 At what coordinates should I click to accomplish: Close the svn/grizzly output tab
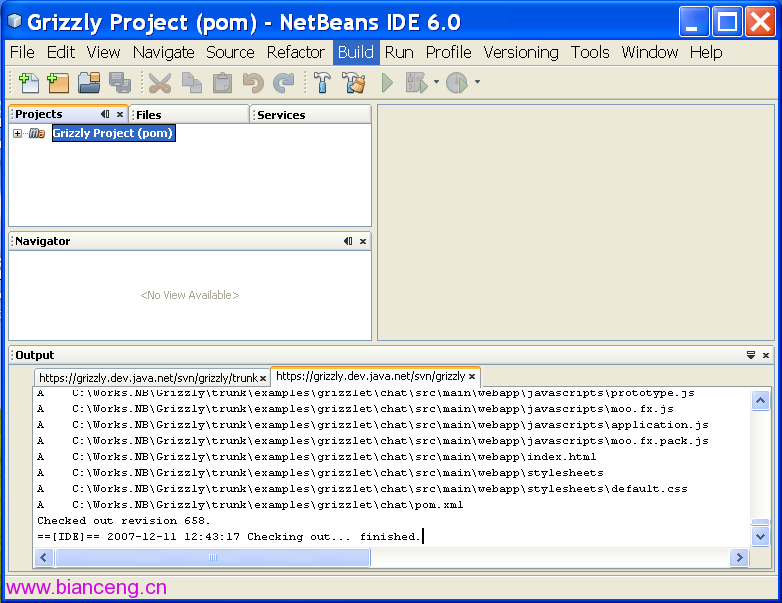click(x=472, y=377)
